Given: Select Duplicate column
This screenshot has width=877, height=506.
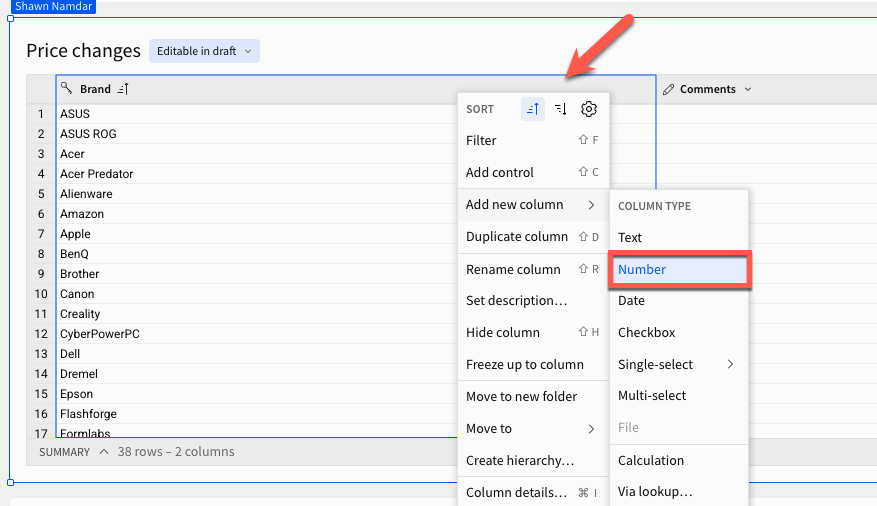Looking at the screenshot, I should [x=533, y=237].
